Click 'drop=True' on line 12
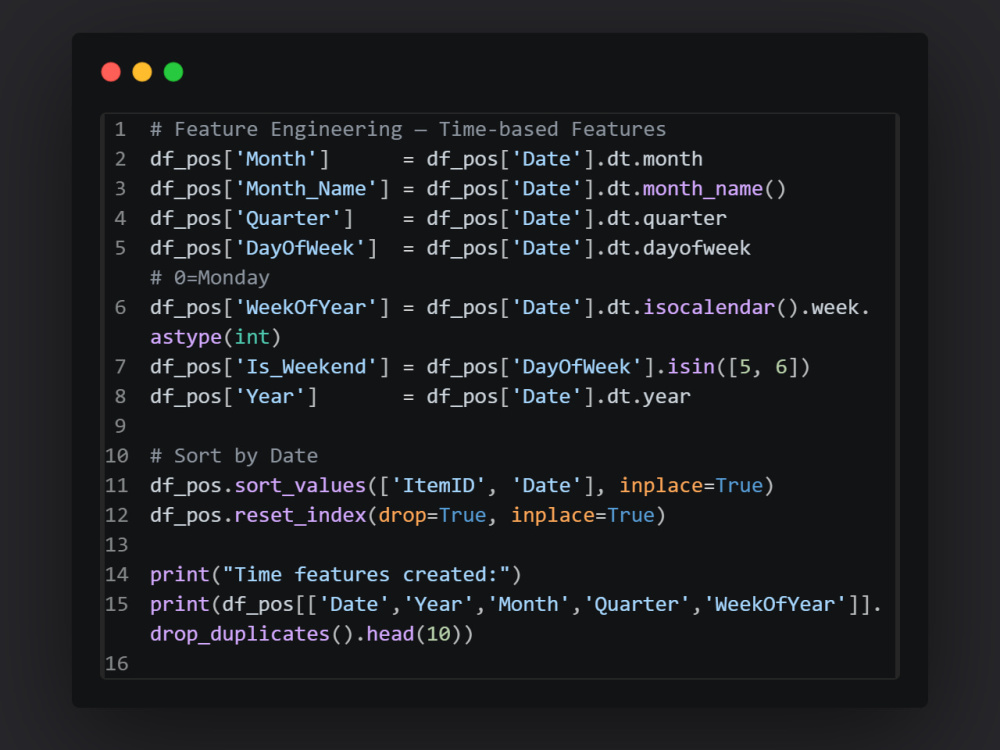Viewport: 1000px width, 750px height. click(x=432, y=515)
